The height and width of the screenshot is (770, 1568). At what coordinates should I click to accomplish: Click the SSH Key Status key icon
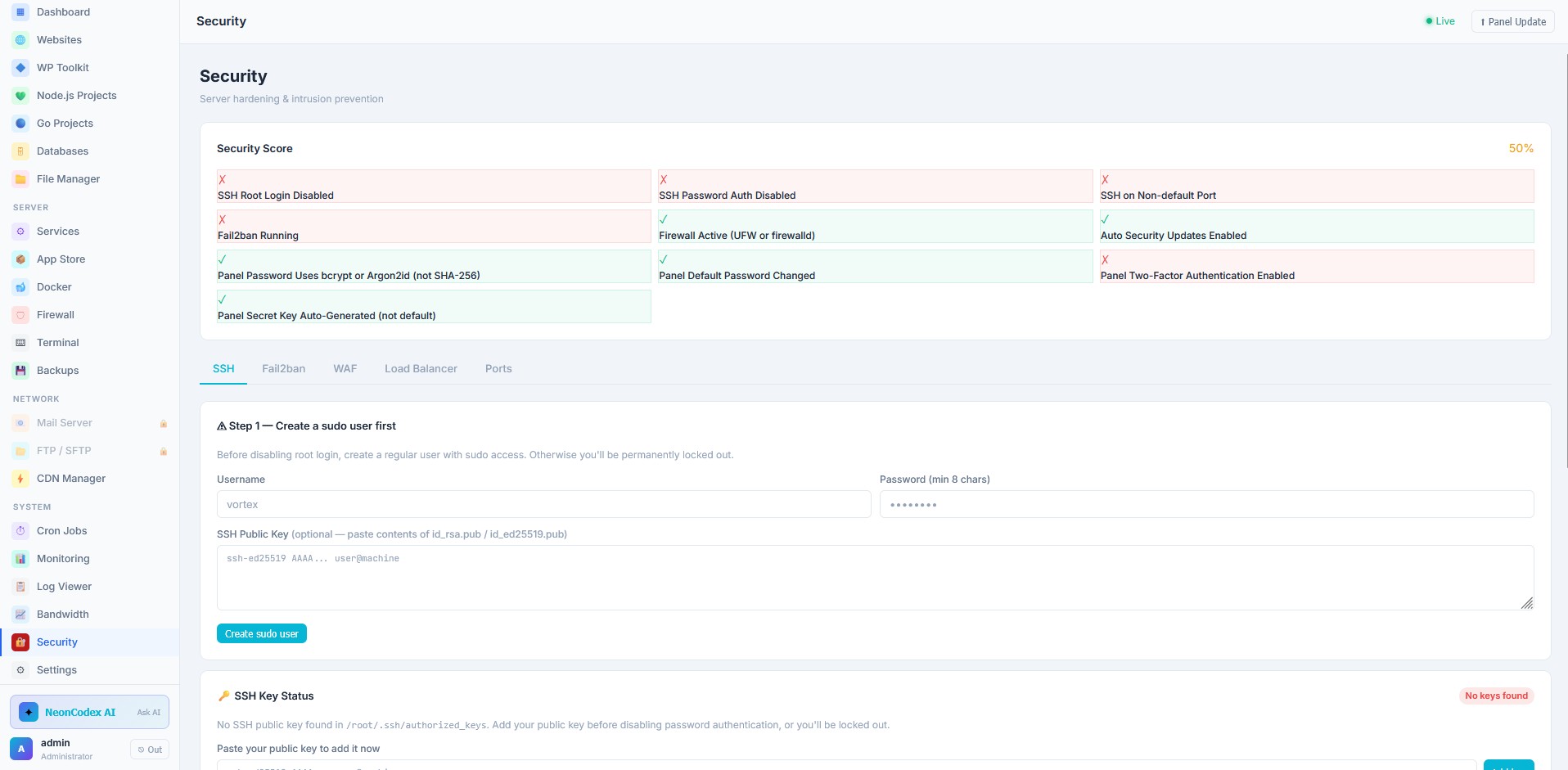point(223,696)
